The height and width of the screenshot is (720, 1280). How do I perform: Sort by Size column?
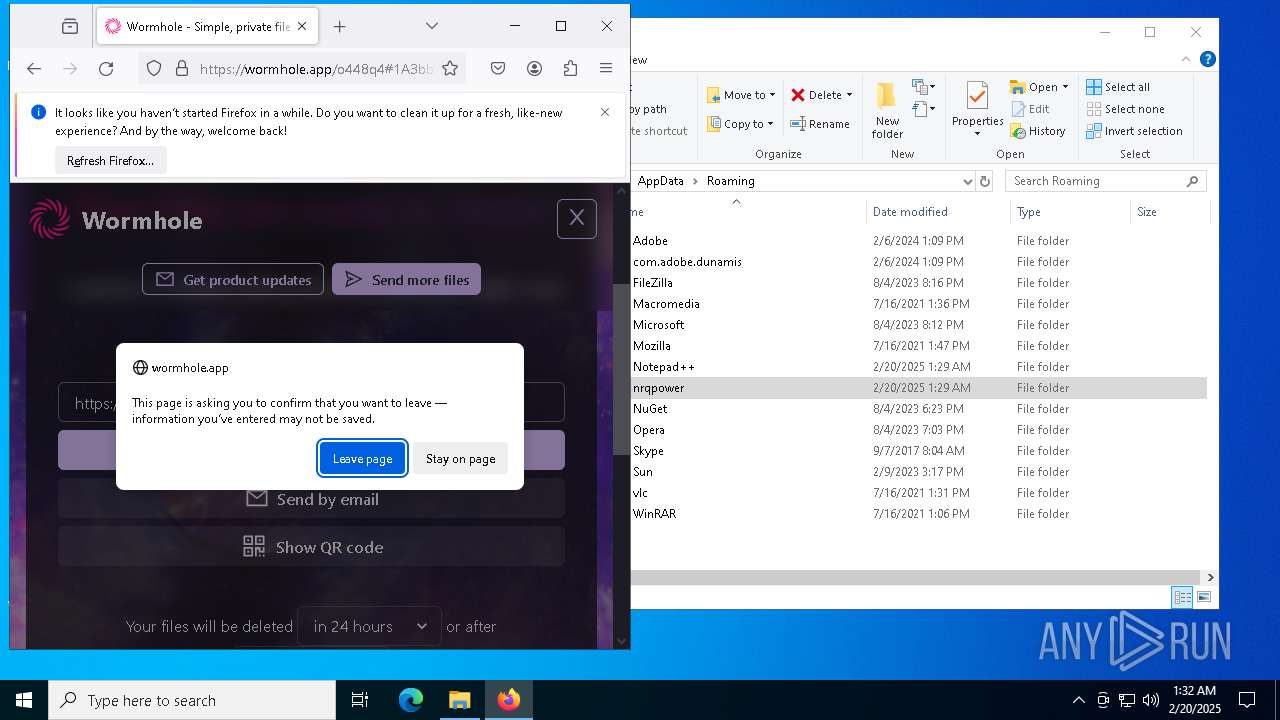coord(1170,212)
